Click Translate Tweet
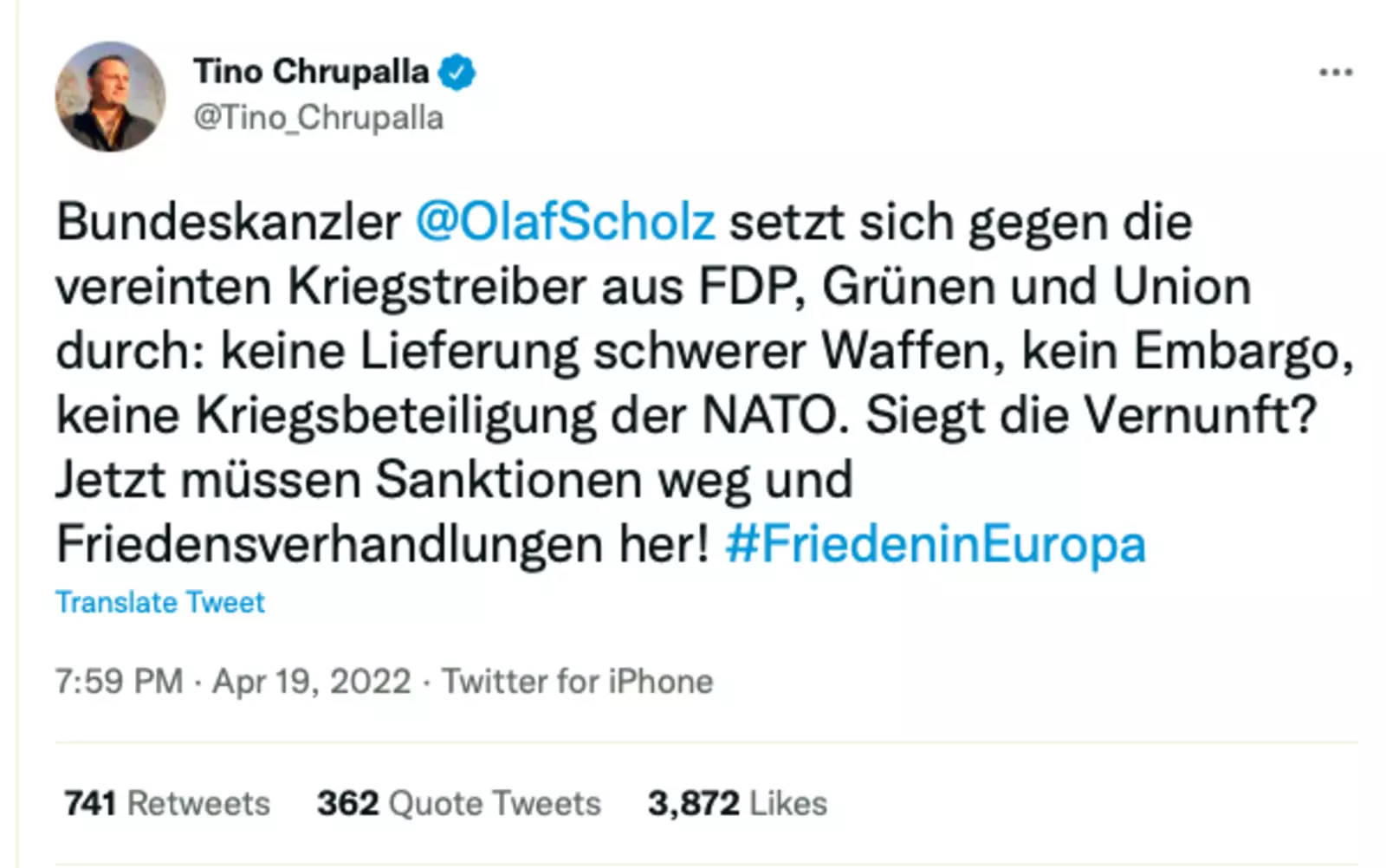 pyautogui.click(x=160, y=602)
